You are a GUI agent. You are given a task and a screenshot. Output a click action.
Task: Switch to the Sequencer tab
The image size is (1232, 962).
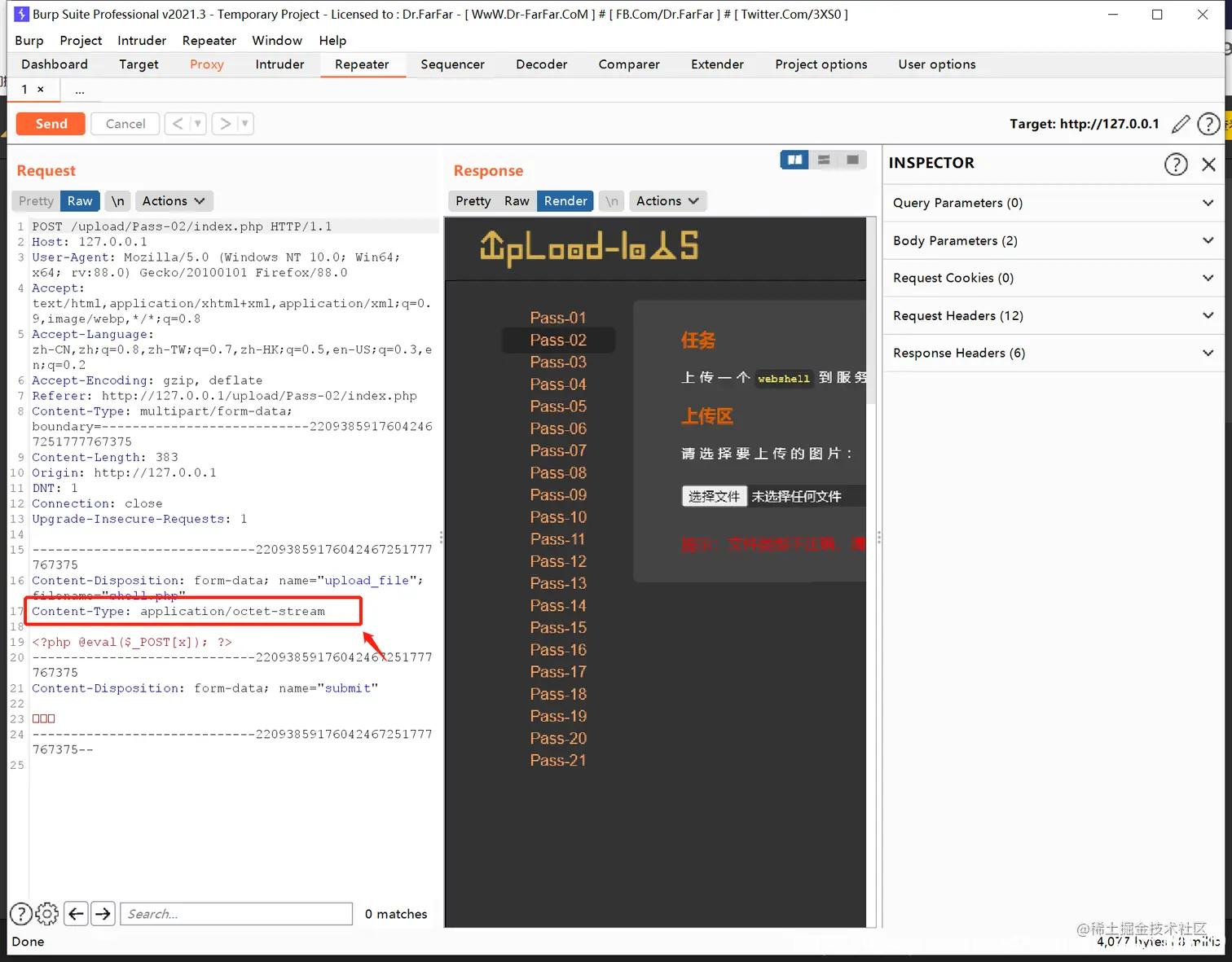point(452,64)
